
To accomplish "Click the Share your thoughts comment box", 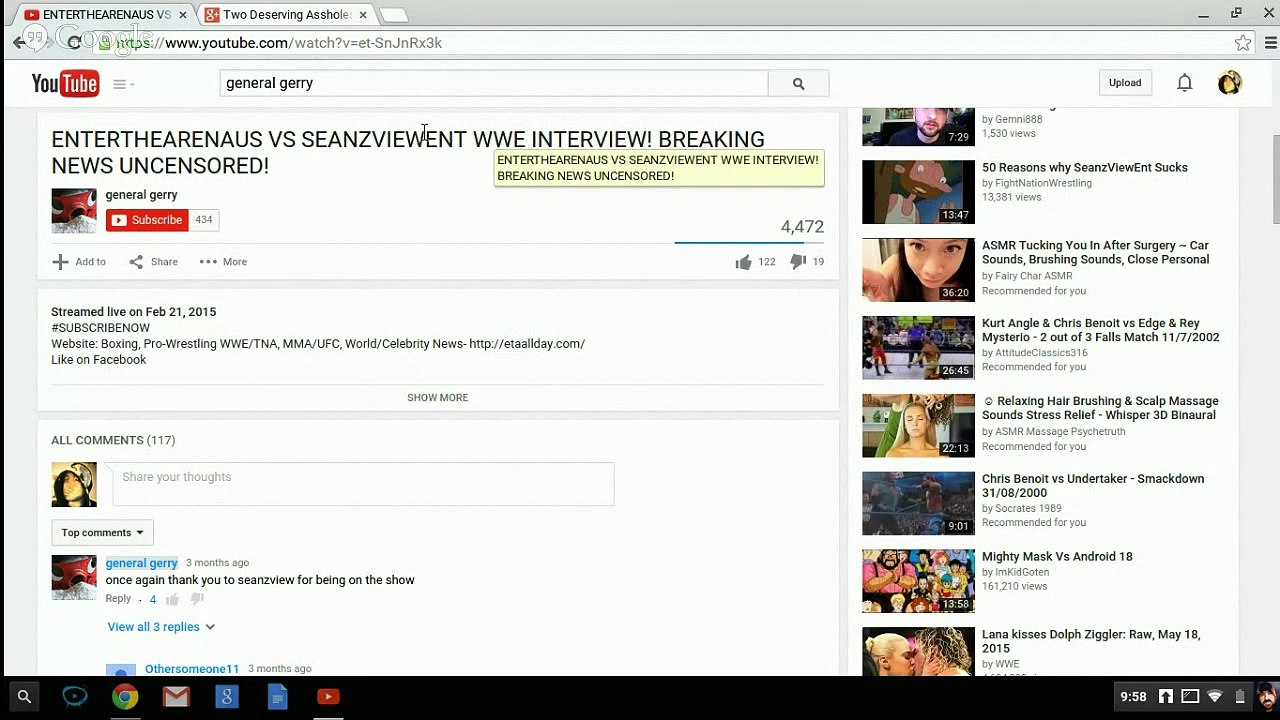I will click(x=363, y=484).
